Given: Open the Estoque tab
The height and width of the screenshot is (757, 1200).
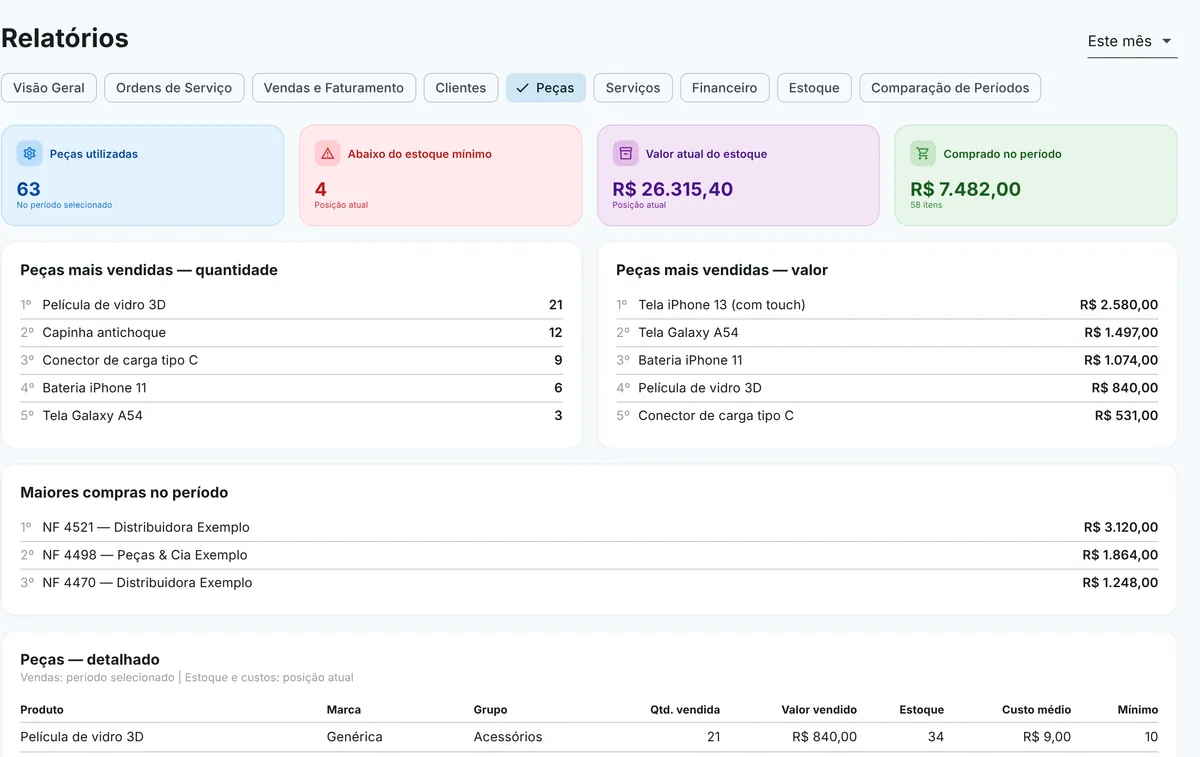Looking at the screenshot, I should pos(814,88).
